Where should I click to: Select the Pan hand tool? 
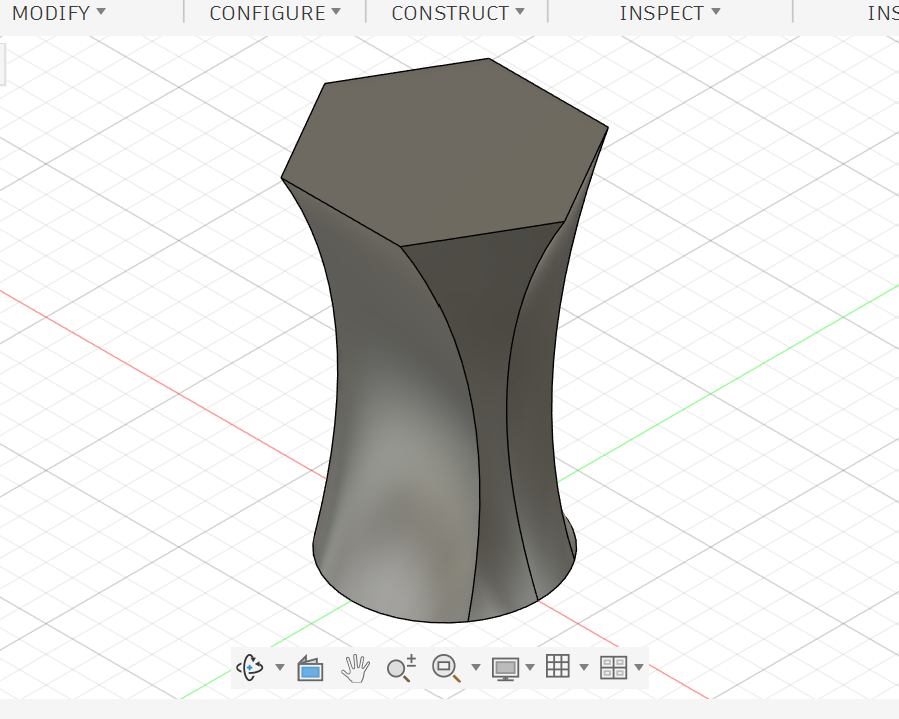point(355,668)
